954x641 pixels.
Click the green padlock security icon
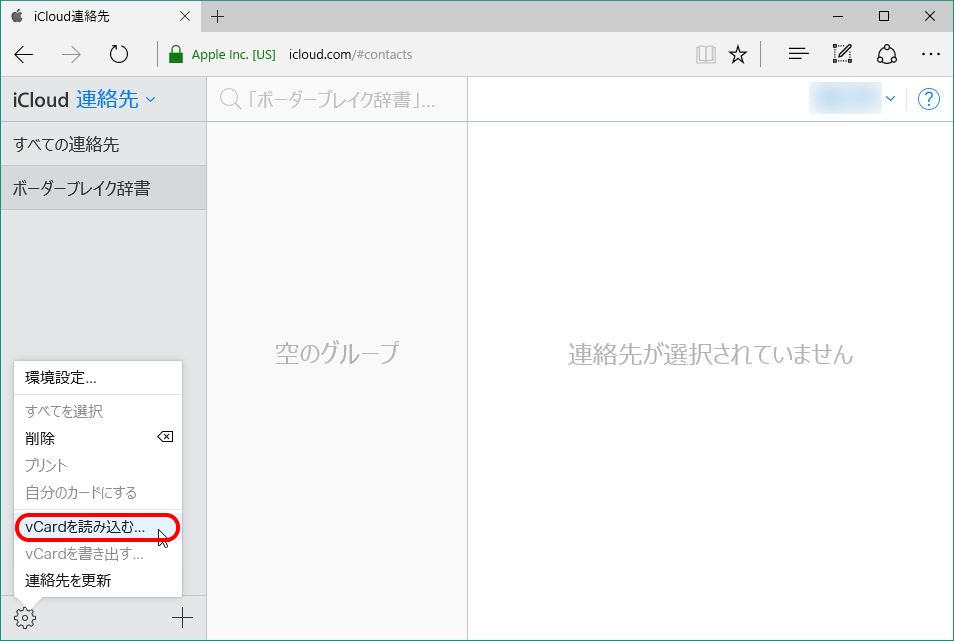pyautogui.click(x=176, y=54)
